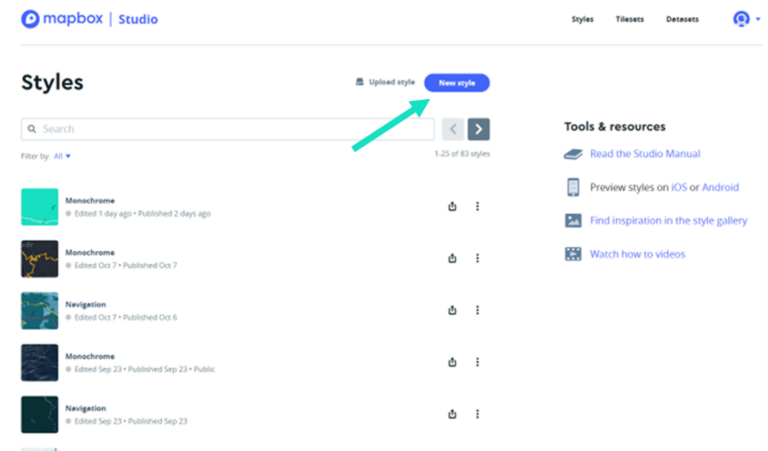The height and width of the screenshot is (451, 768).
Task: Expand the Filter by All dropdown
Action: point(62,156)
